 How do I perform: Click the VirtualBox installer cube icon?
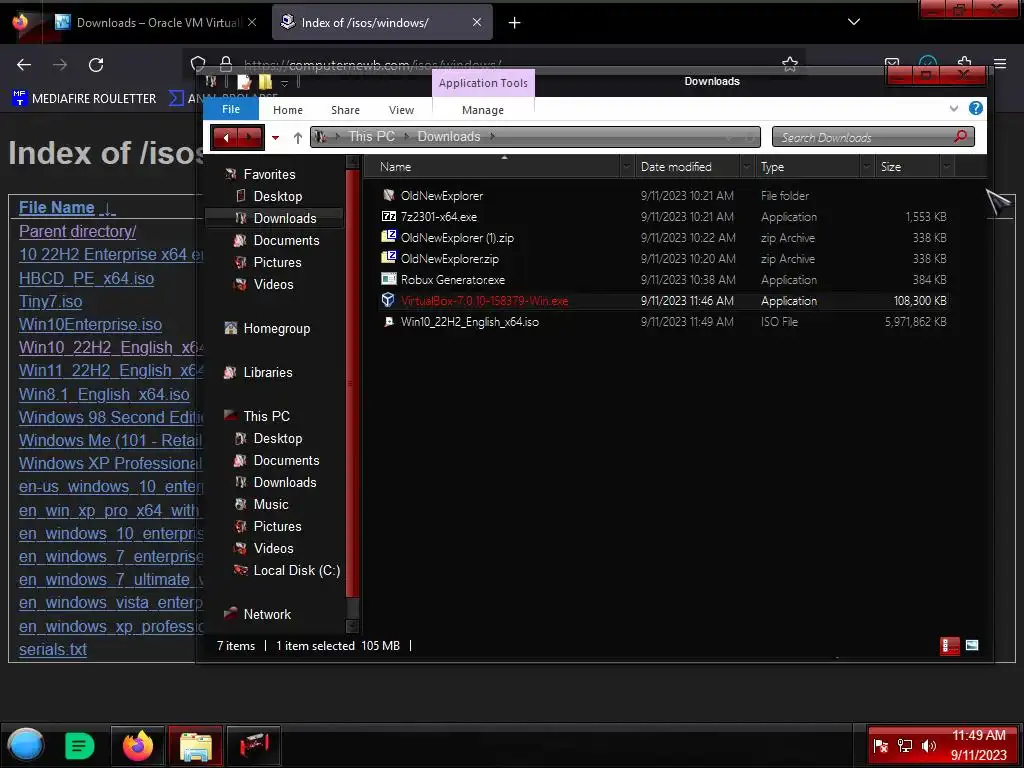[x=389, y=300]
